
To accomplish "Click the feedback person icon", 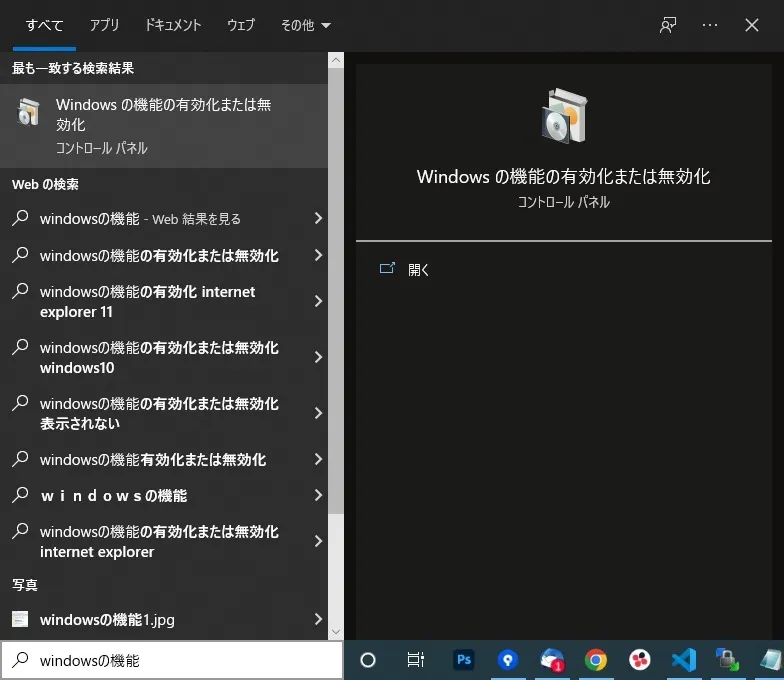I will pos(668,25).
